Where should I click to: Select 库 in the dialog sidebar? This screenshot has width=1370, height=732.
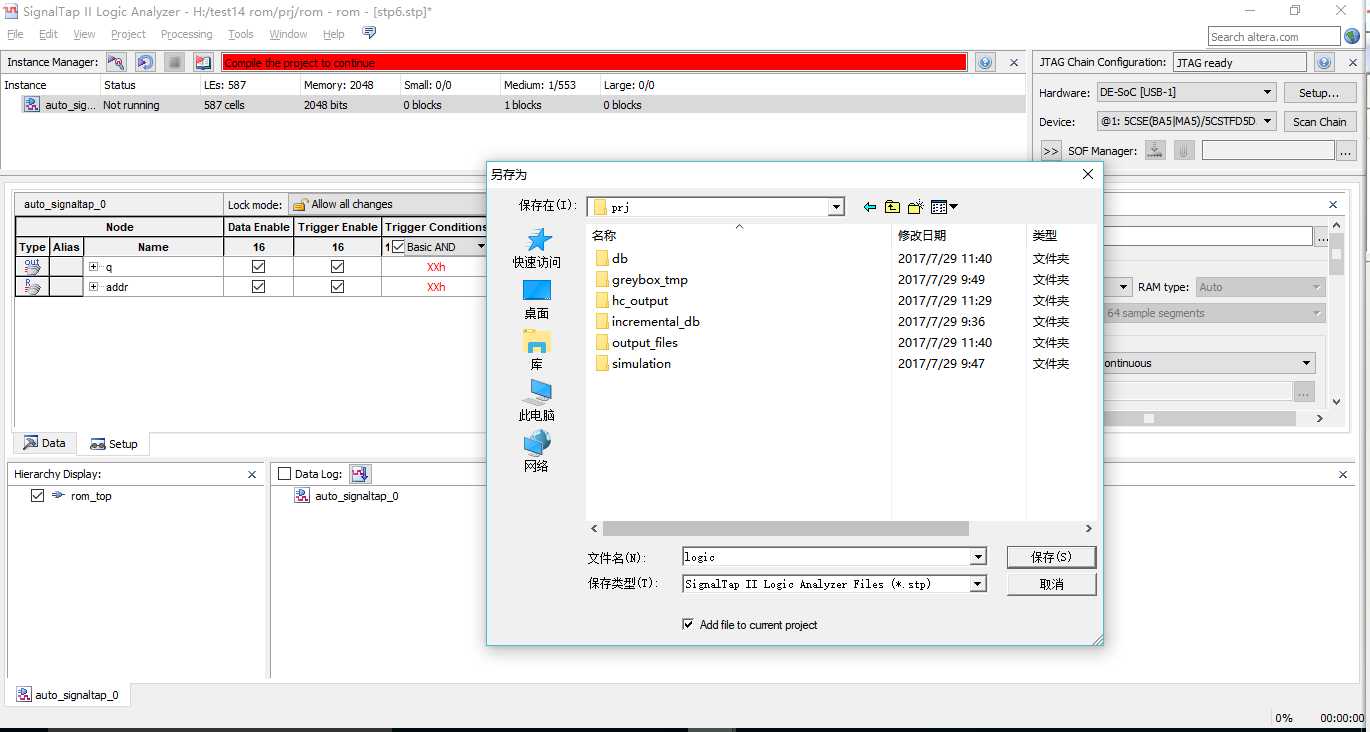point(537,350)
